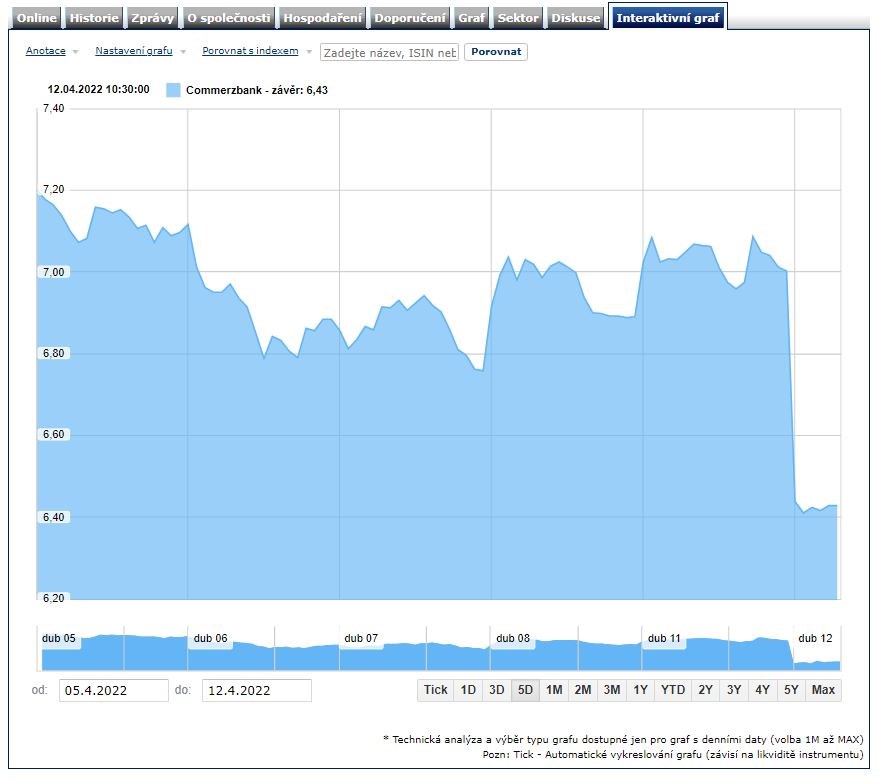
Task: Click the 'do' end date field
Action: point(256,690)
